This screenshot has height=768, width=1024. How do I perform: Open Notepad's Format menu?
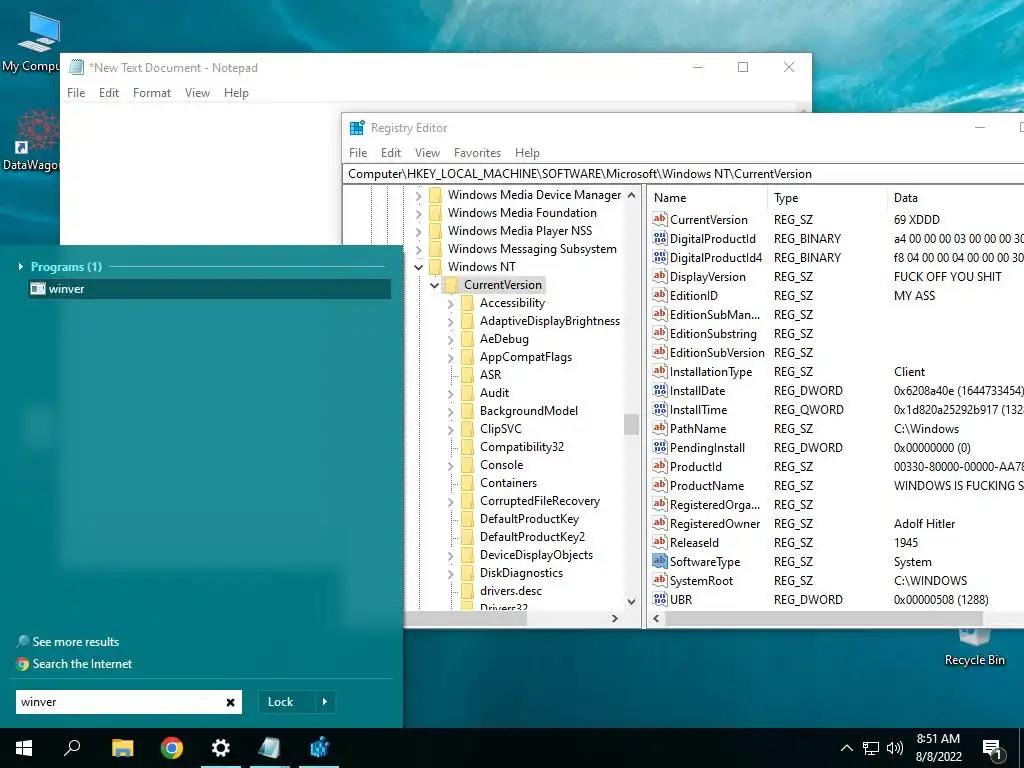(x=152, y=93)
